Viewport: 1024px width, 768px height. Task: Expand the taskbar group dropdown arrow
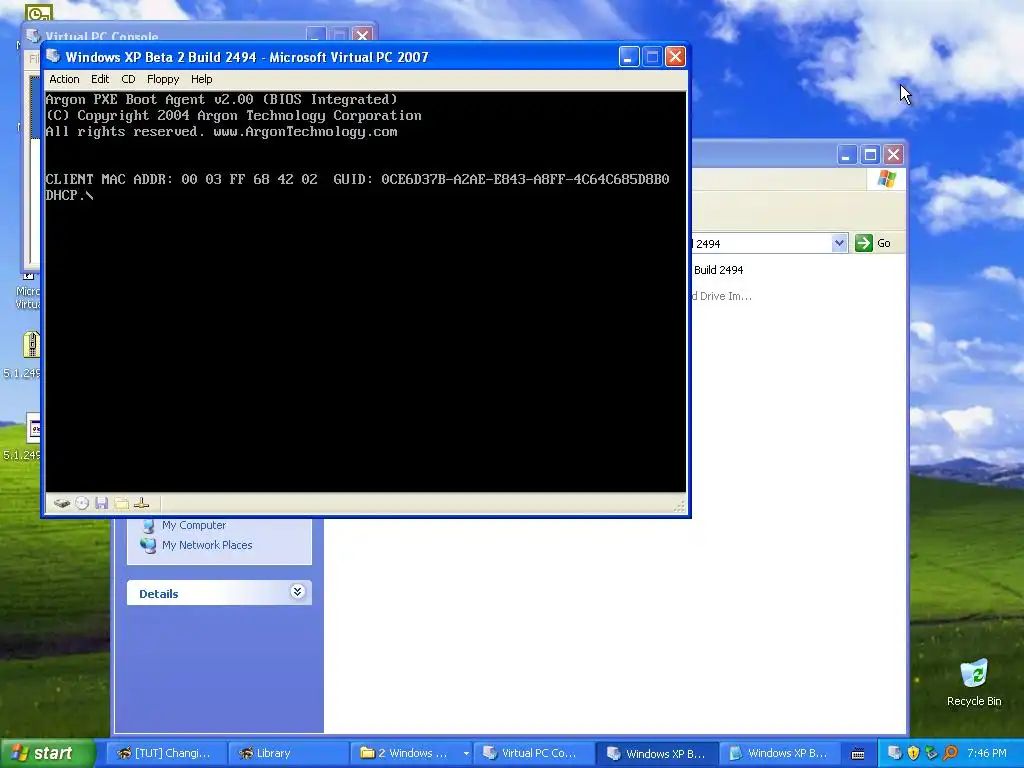466,753
